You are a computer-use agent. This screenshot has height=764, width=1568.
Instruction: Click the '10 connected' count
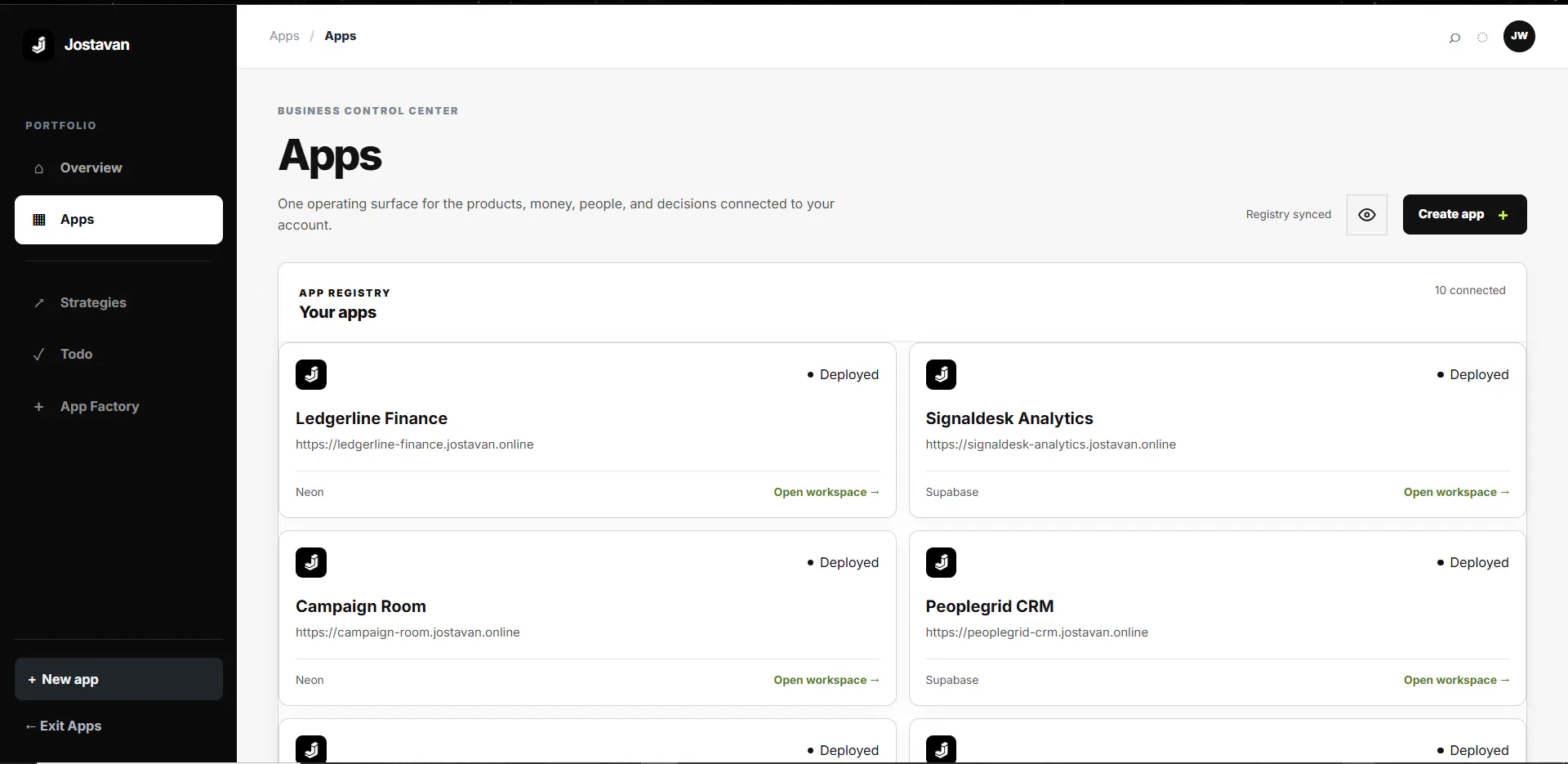click(x=1470, y=290)
